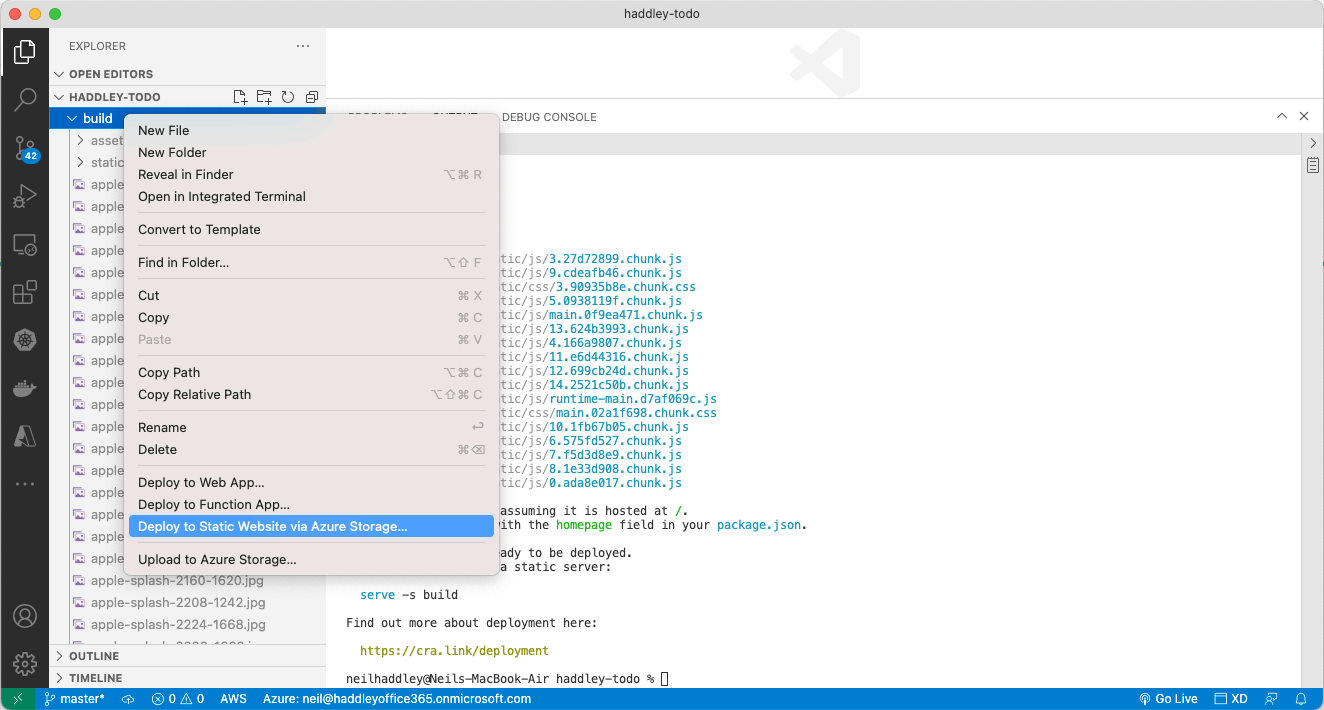Open Source Control with 42 pending changes

(x=25, y=150)
